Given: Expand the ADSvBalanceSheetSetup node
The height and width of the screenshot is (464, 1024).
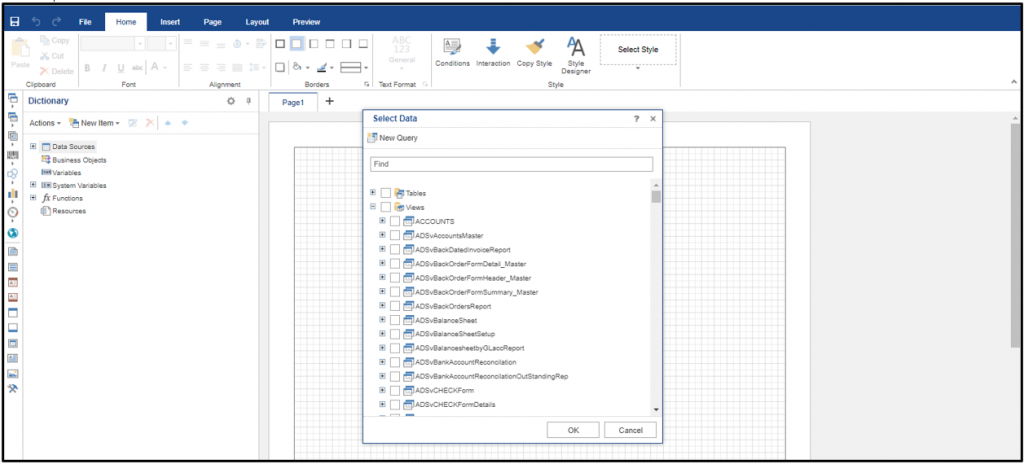Looking at the screenshot, I should [x=382, y=333].
